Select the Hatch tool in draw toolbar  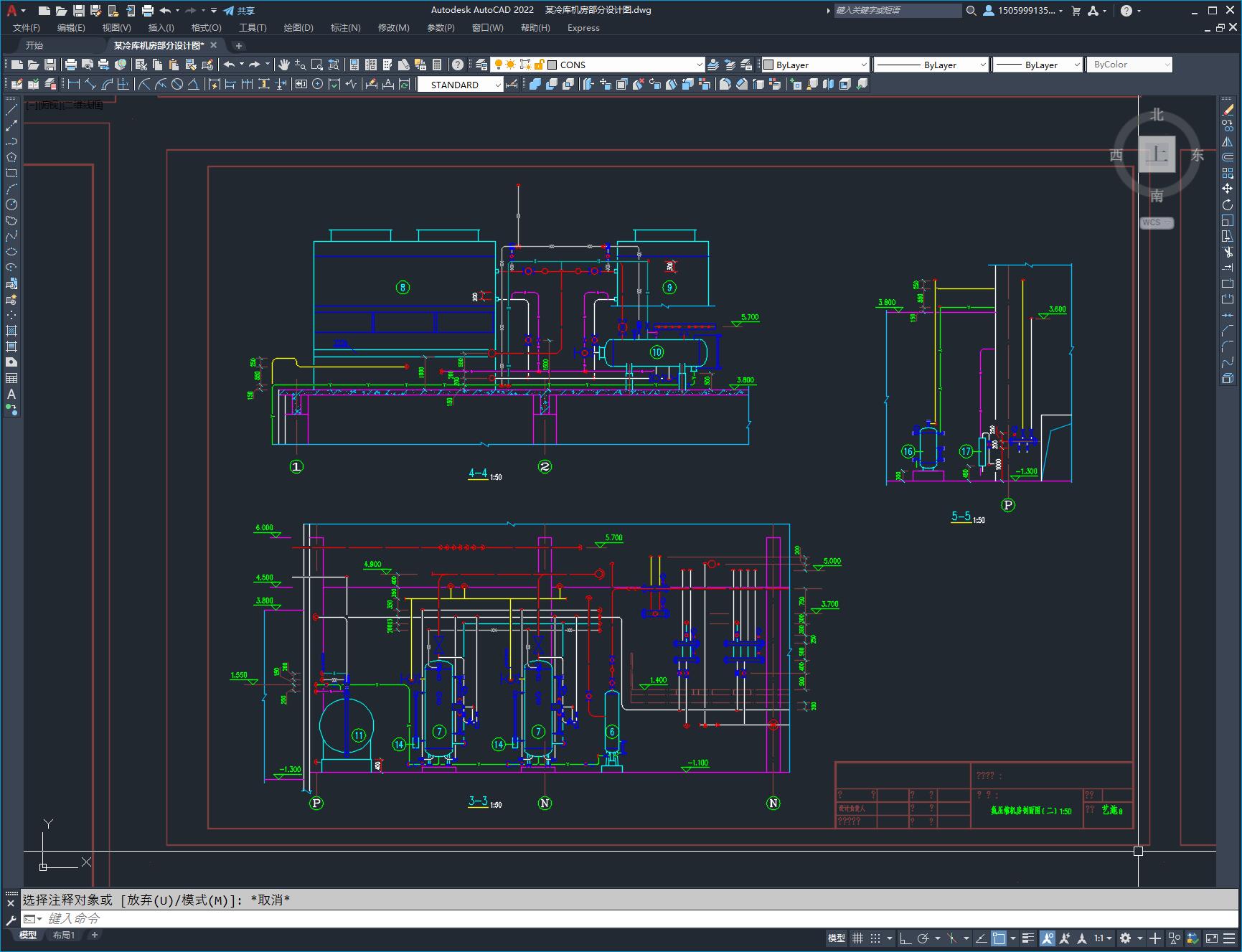(11, 331)
